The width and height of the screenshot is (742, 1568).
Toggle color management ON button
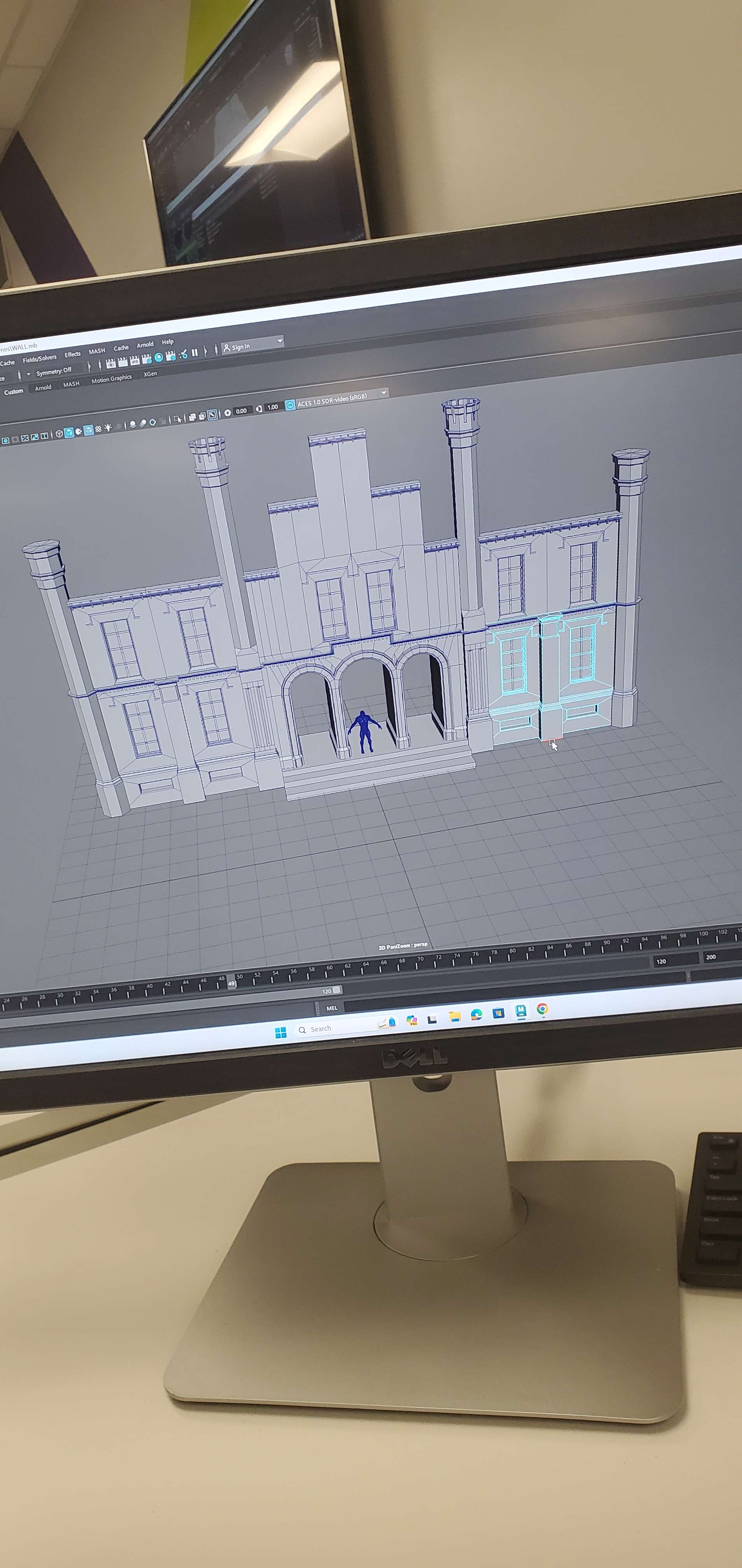tap(290, 405)
